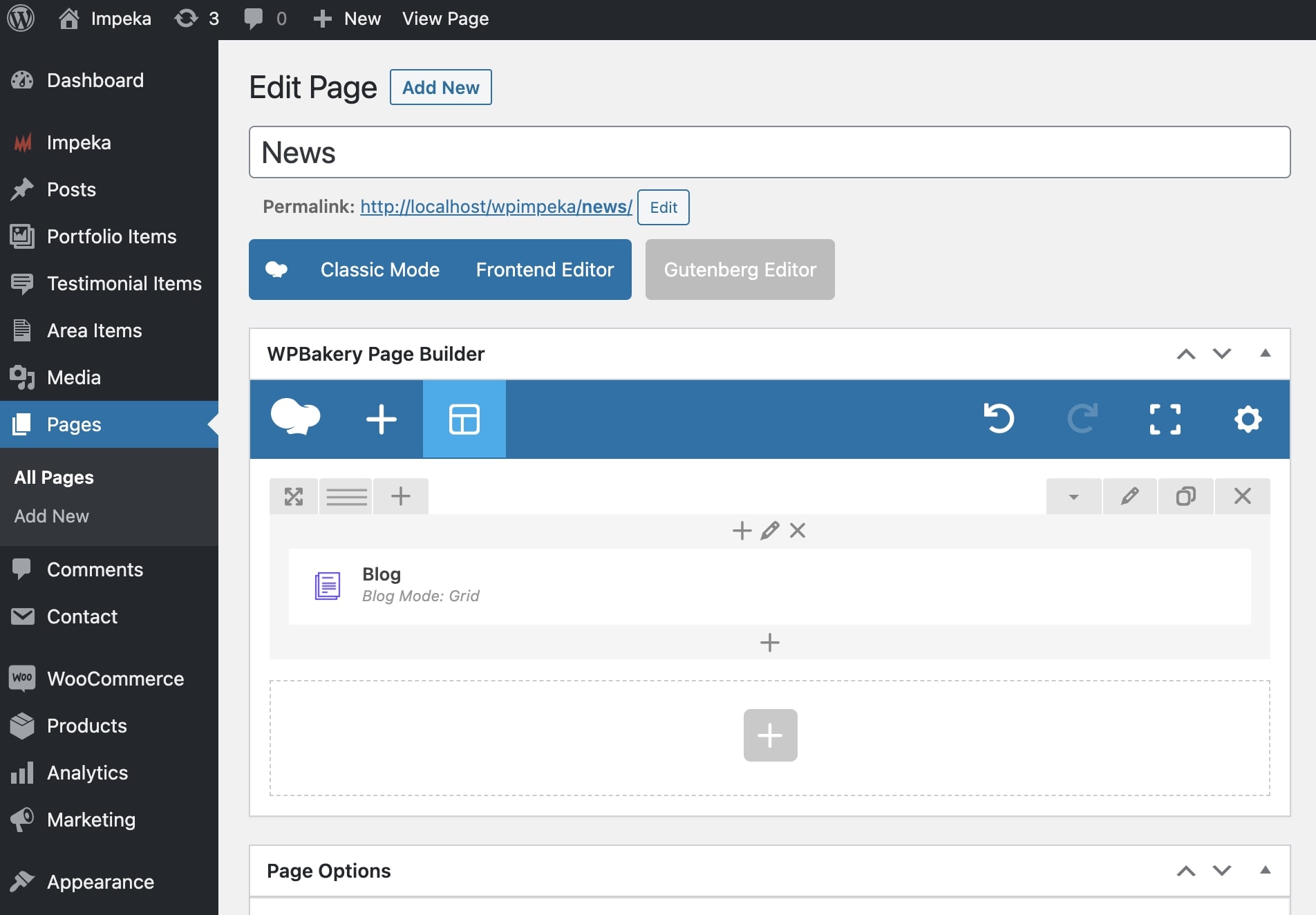Screen dimensions: 1316x915
Task: Switch to Frontend Editor
Action: tap(545, 270)
